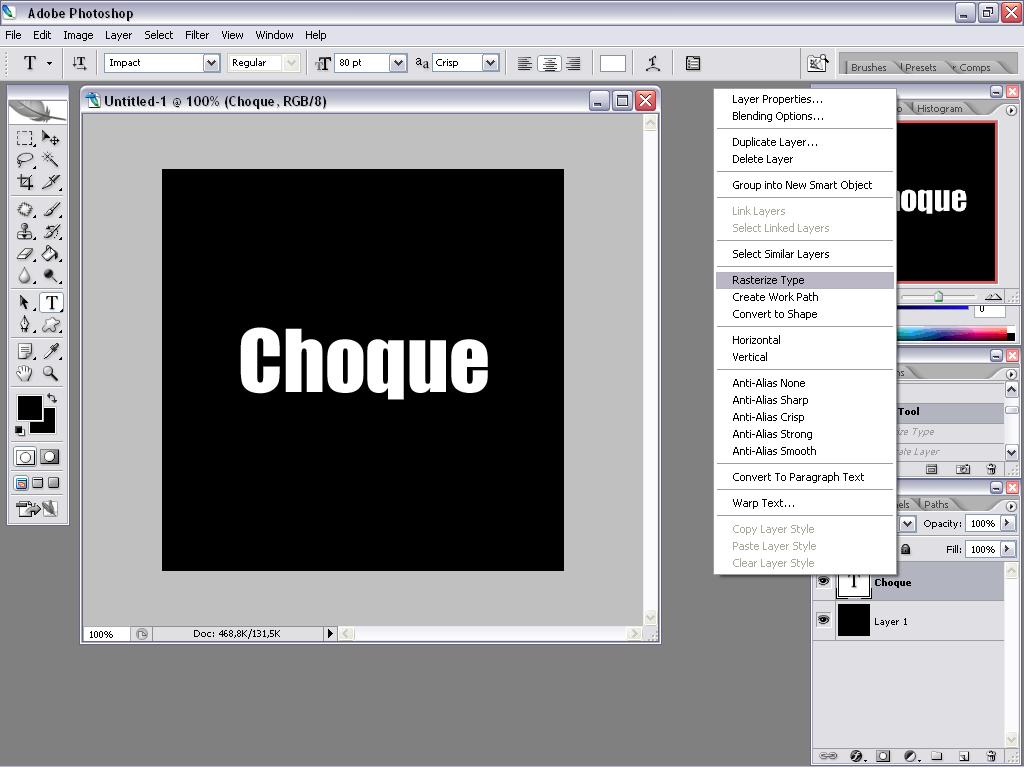Click the Choque layer thumbnail
Screen dimensions: 1024x768
click(x=854, y=583)
